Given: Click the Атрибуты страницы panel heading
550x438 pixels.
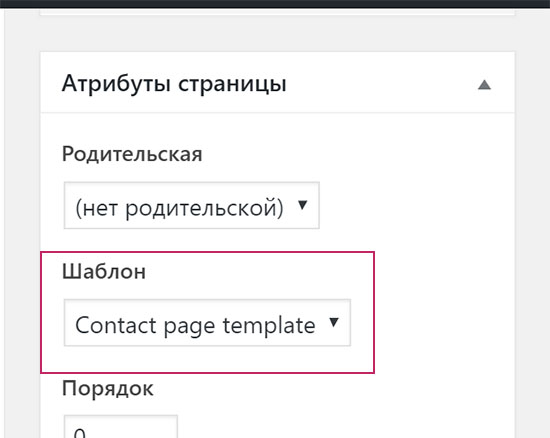Looking at the screenshot, I should (174, 84).
